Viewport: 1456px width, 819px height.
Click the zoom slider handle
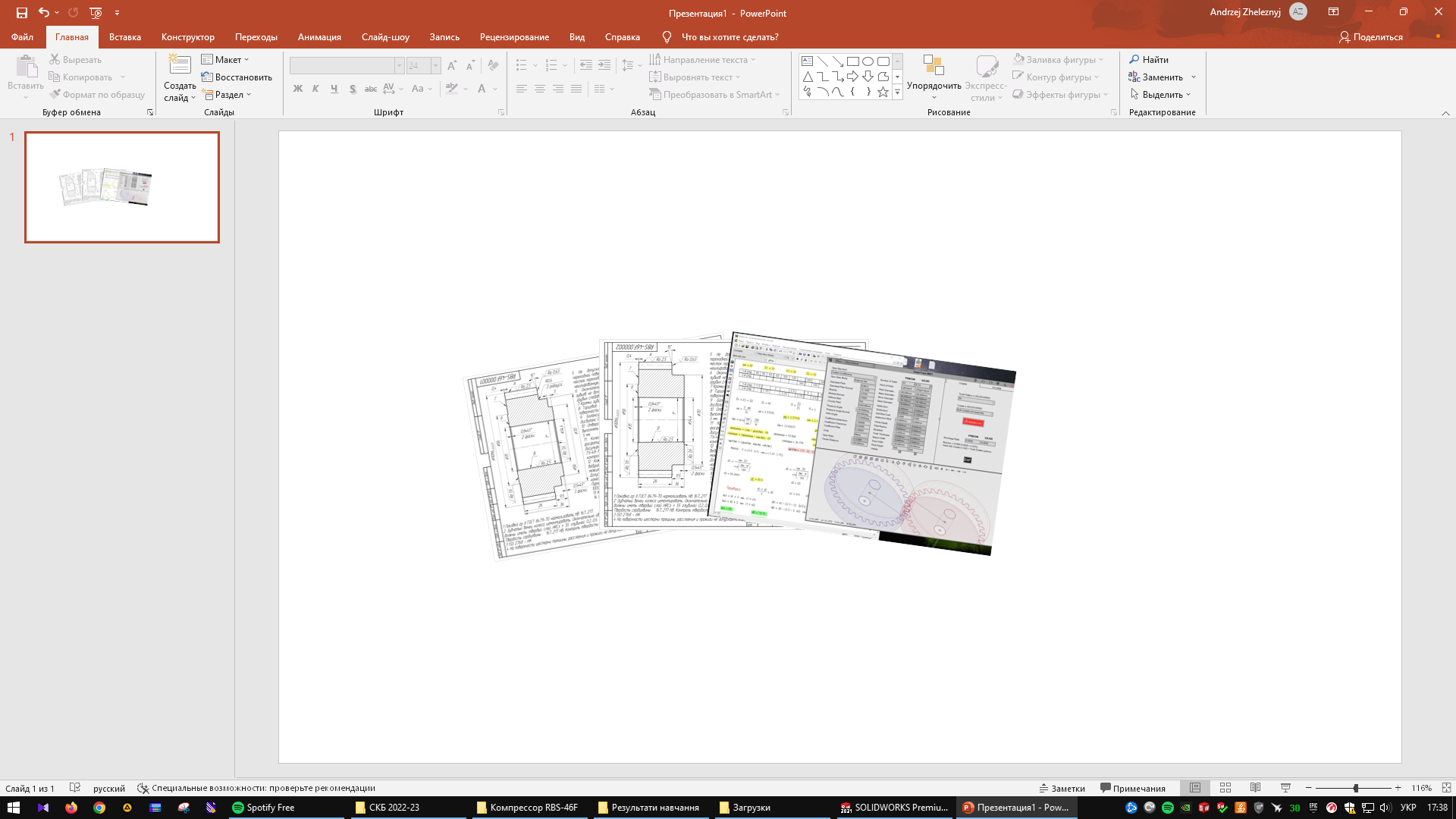coord(1356,788)
